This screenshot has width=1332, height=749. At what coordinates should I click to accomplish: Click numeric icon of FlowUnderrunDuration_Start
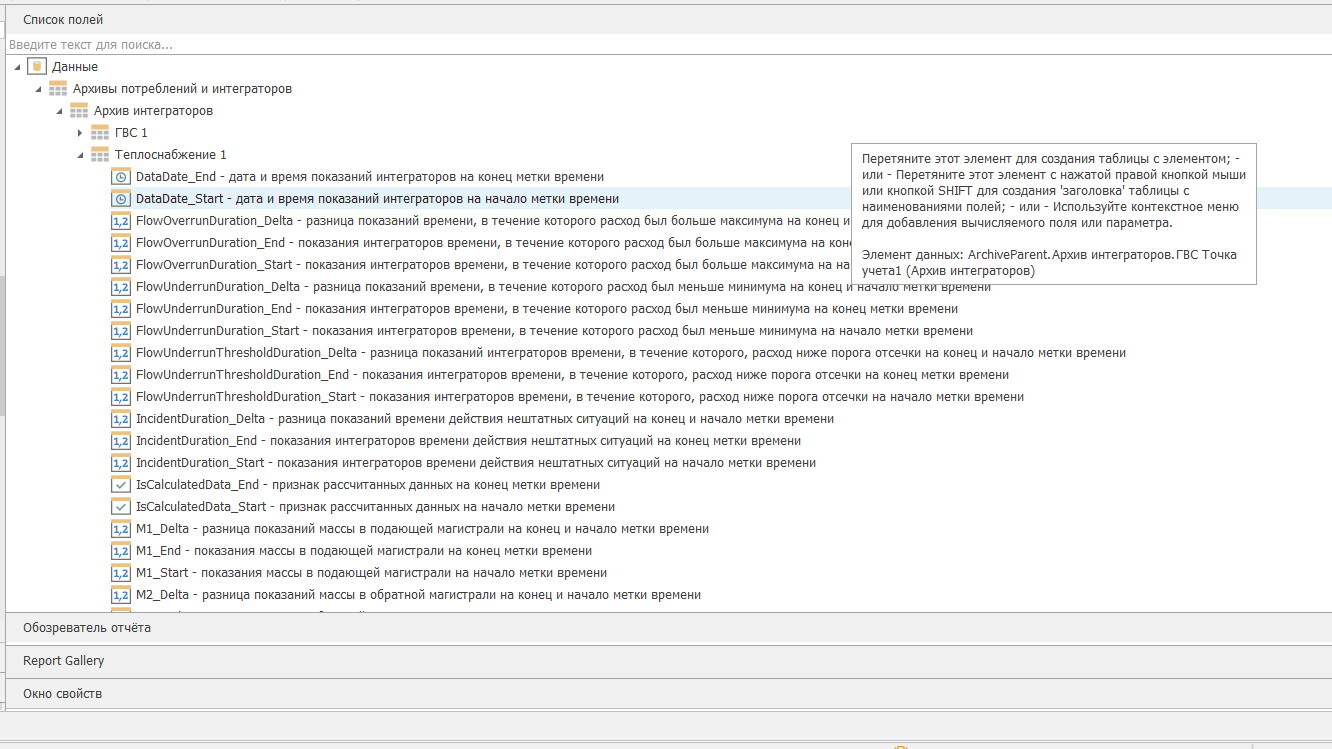[x=121, y=330]
